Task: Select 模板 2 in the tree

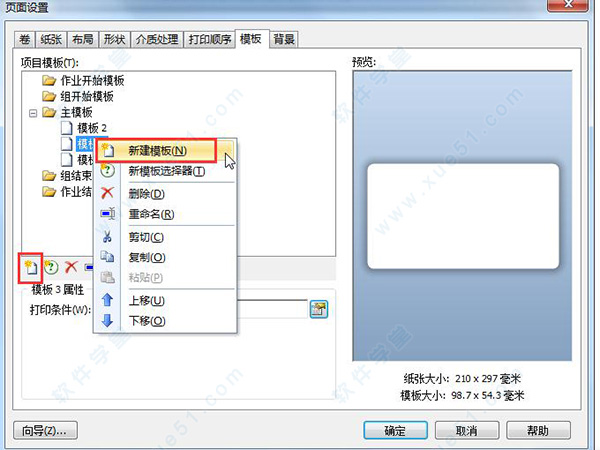Action: (x=92, y=128)
